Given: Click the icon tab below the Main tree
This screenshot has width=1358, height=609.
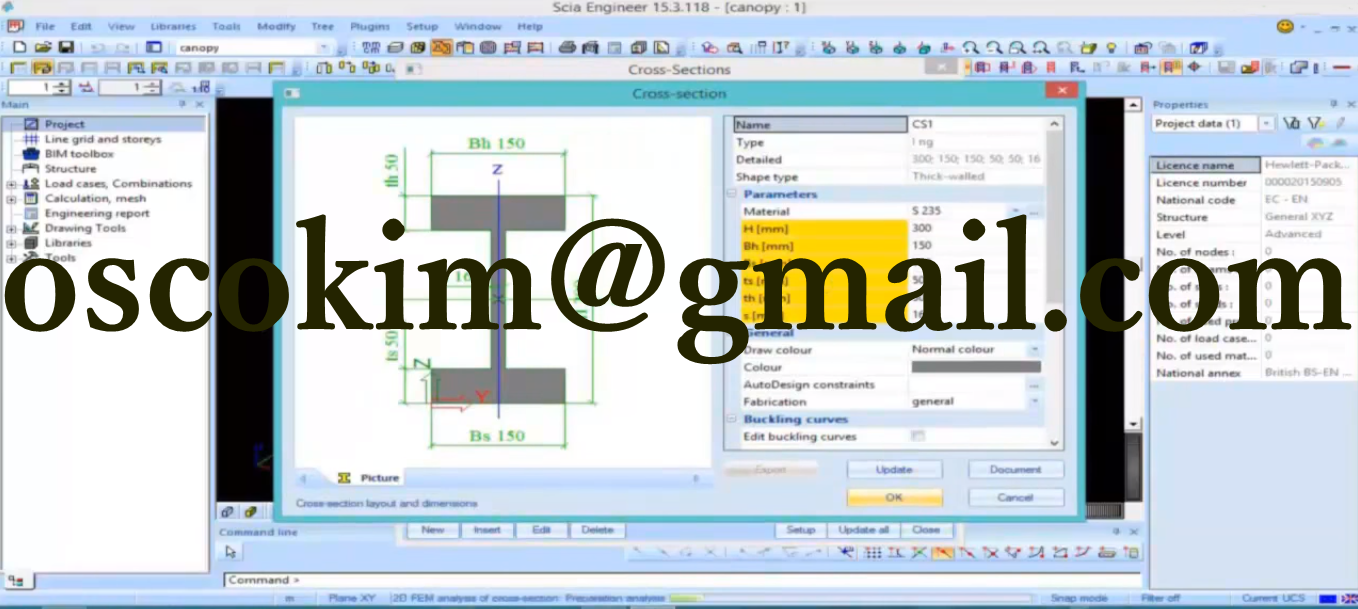Looking at the screenshot, I should point(17,580).
